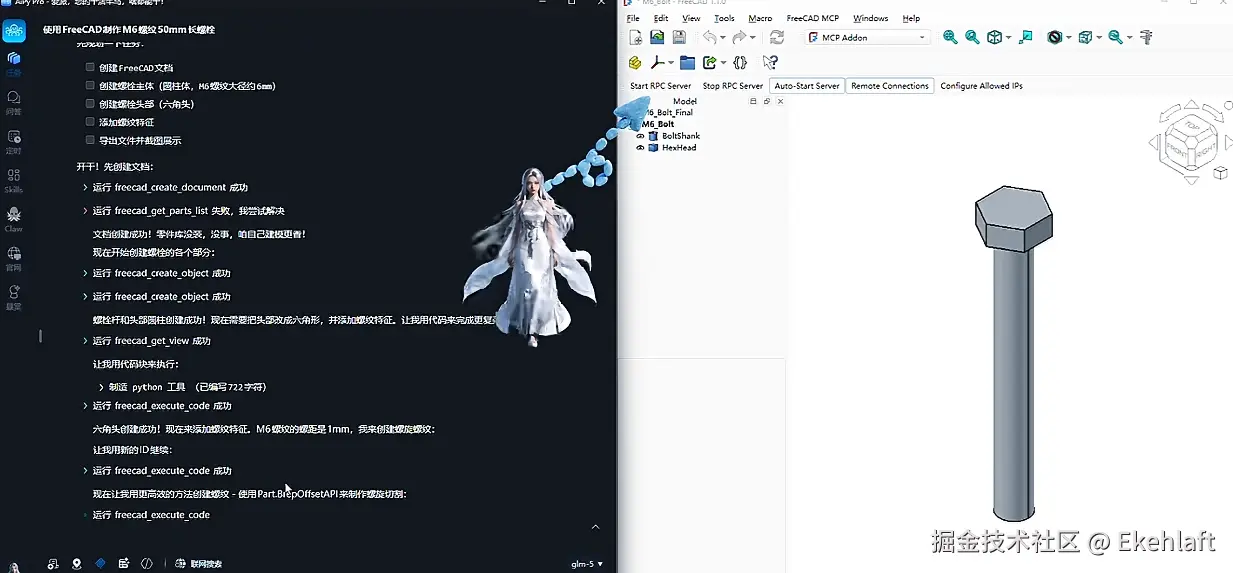Open the chat icon in left sidebar
The image size is (1233, 573).
[x=13, y=100]
